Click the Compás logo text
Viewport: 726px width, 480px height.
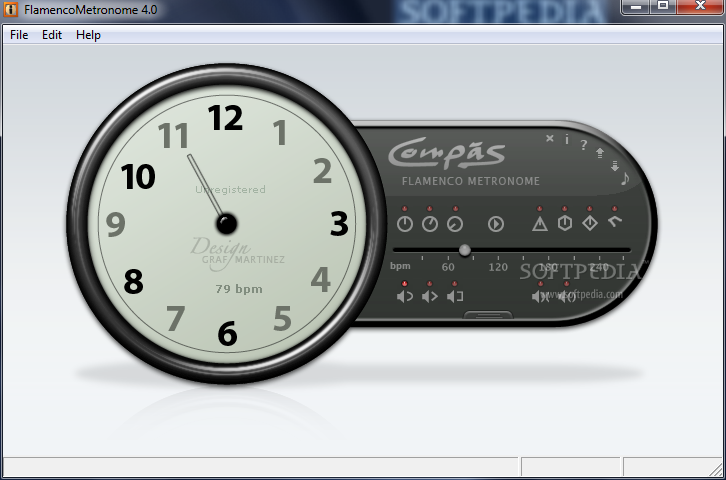pyautogui.click(x=447, y=153)
